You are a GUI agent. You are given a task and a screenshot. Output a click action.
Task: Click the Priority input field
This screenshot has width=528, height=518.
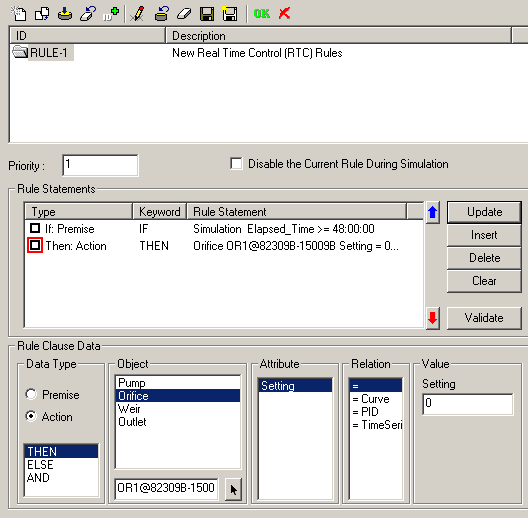[100, 165]
